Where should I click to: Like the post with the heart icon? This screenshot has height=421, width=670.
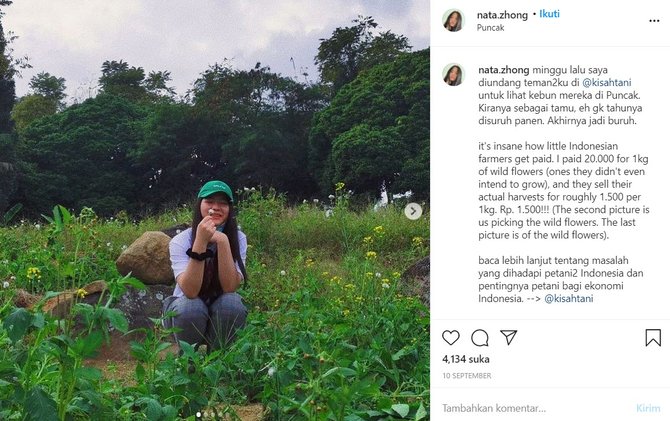[x=451, y=338]
